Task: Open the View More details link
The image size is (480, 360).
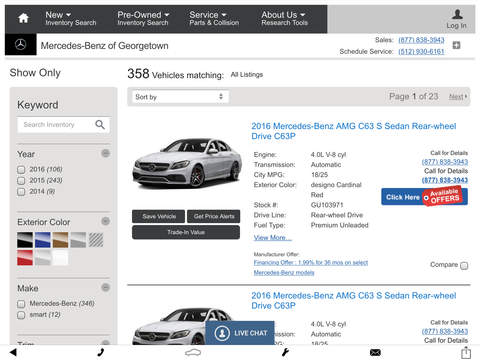Action: click(x=272, y=238)
